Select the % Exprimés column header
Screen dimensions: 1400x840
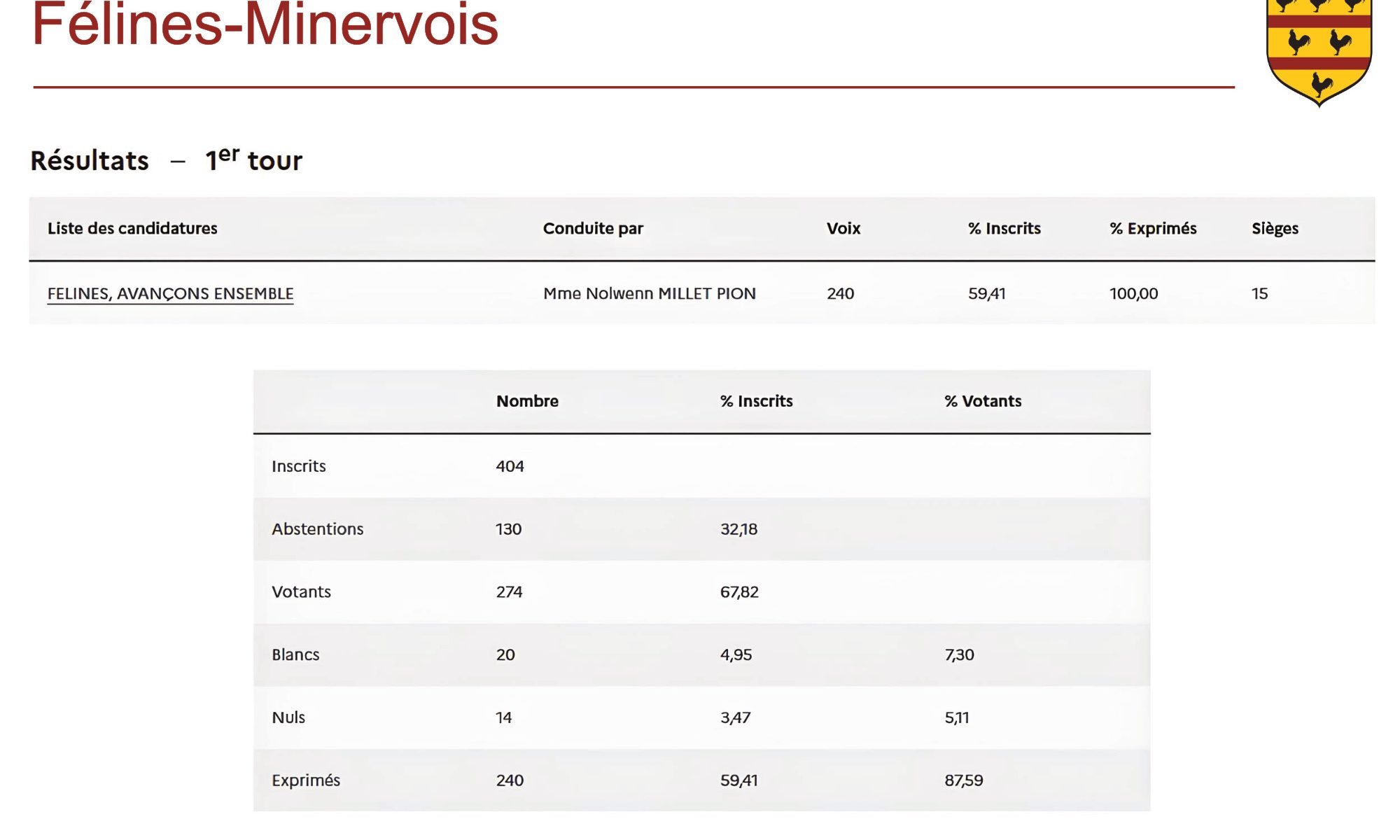pos(1152,228)
